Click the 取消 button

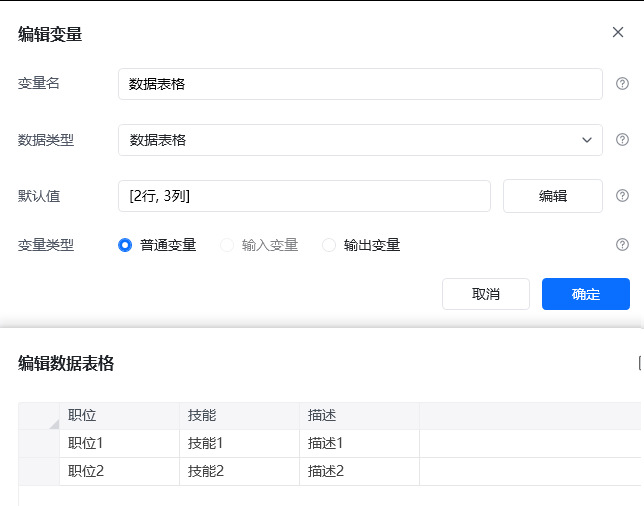point(486,294)
